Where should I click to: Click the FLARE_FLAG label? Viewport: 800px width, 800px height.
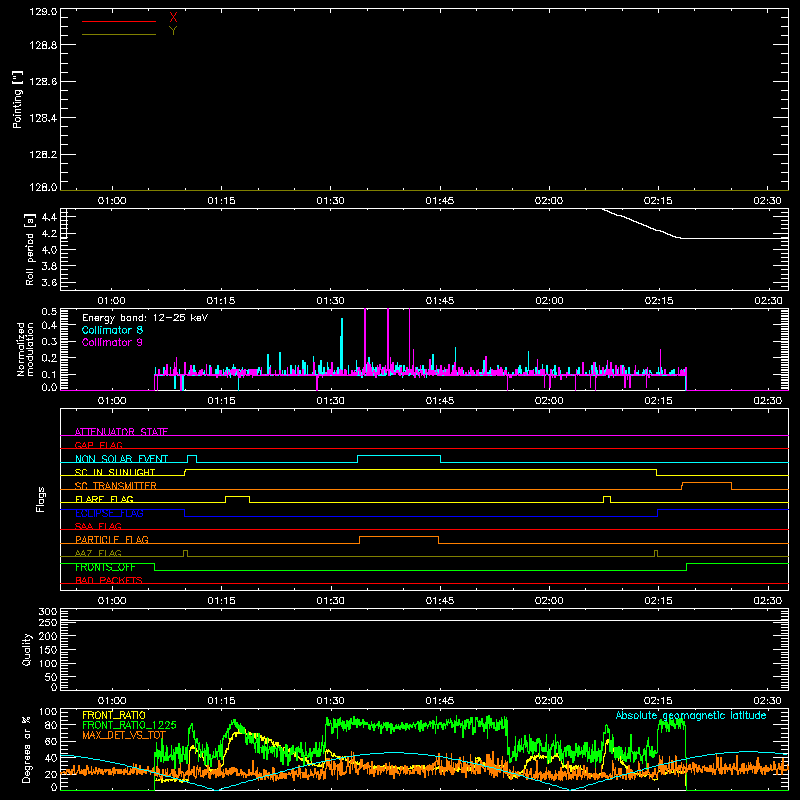(x=104, y=499)
